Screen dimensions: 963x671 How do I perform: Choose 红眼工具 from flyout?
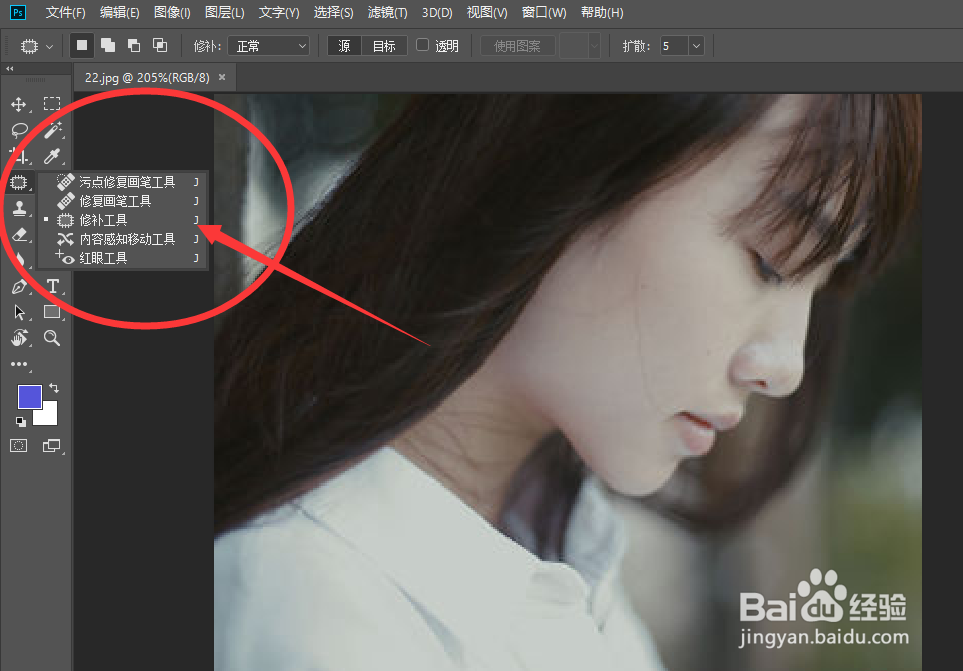point(123,258)
